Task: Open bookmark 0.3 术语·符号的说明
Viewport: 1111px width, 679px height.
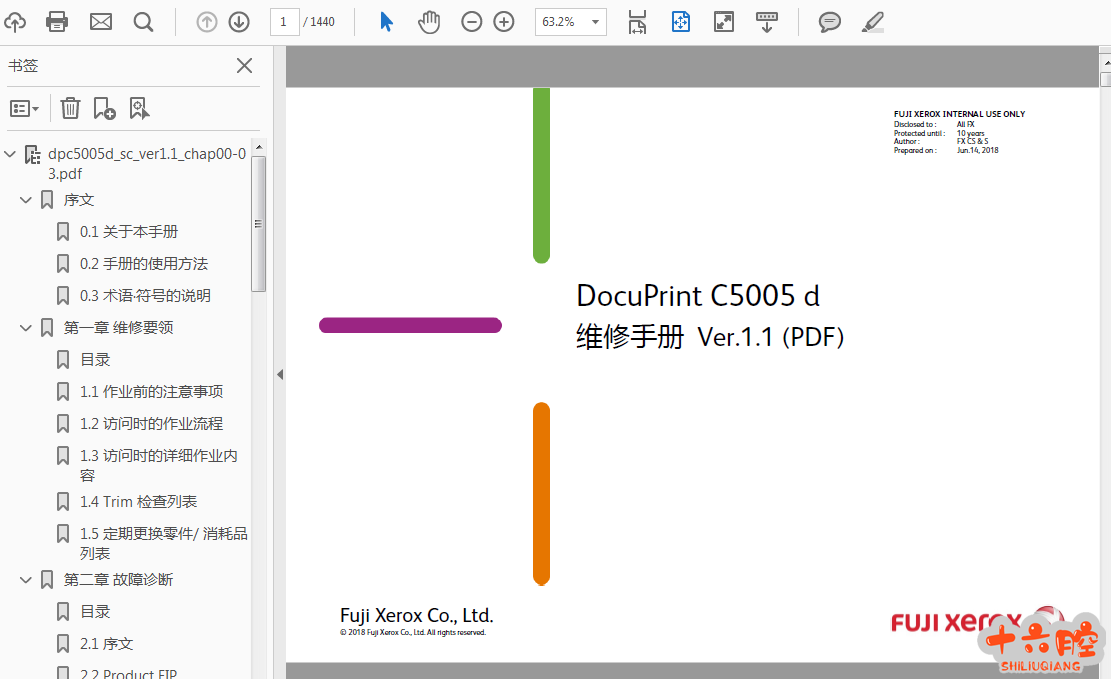Action: 145,296
